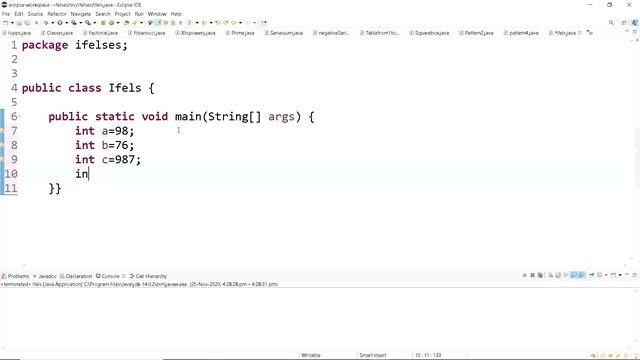The image size is (640, 360).
Task: Click the Previous Annotation toolbar icon
Action: pos(204,23)
